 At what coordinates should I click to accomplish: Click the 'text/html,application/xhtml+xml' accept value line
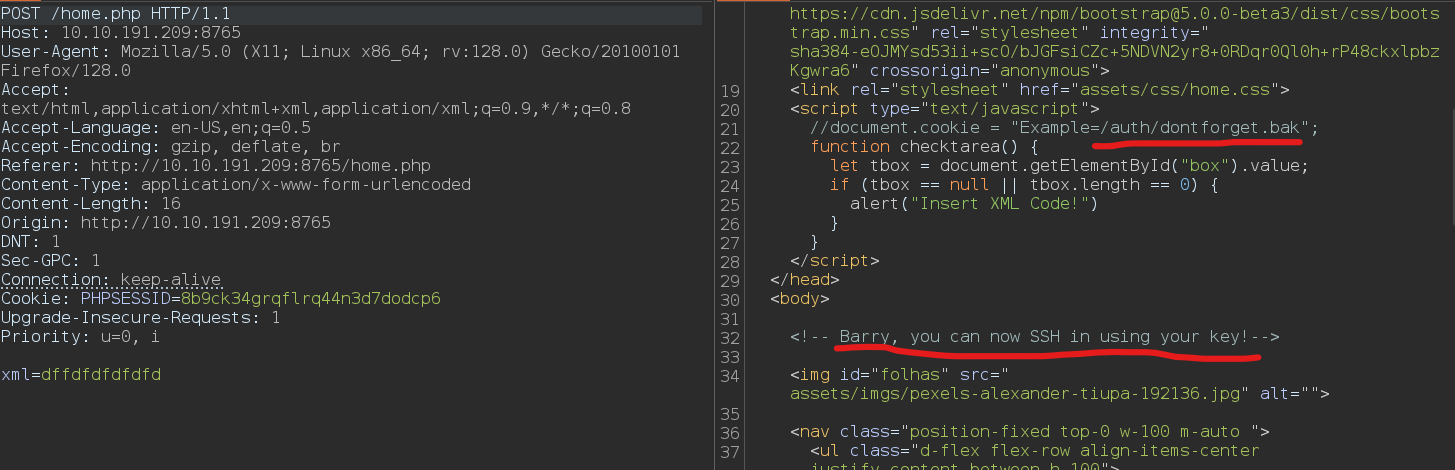point(316,109)
